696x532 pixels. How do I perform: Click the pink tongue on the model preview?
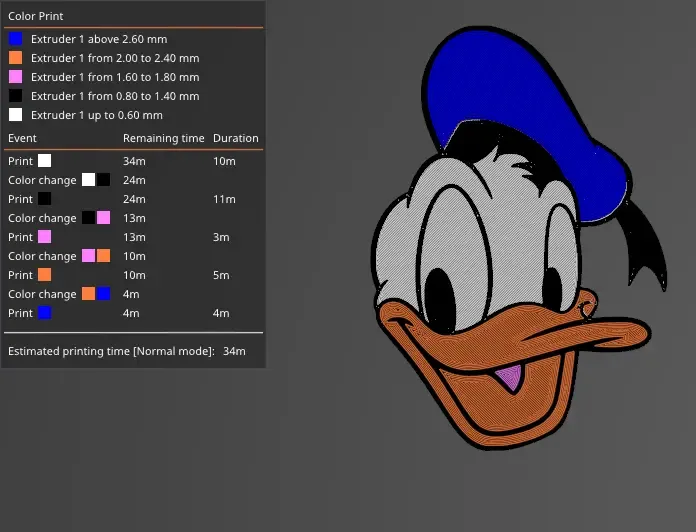pos(510,378)
